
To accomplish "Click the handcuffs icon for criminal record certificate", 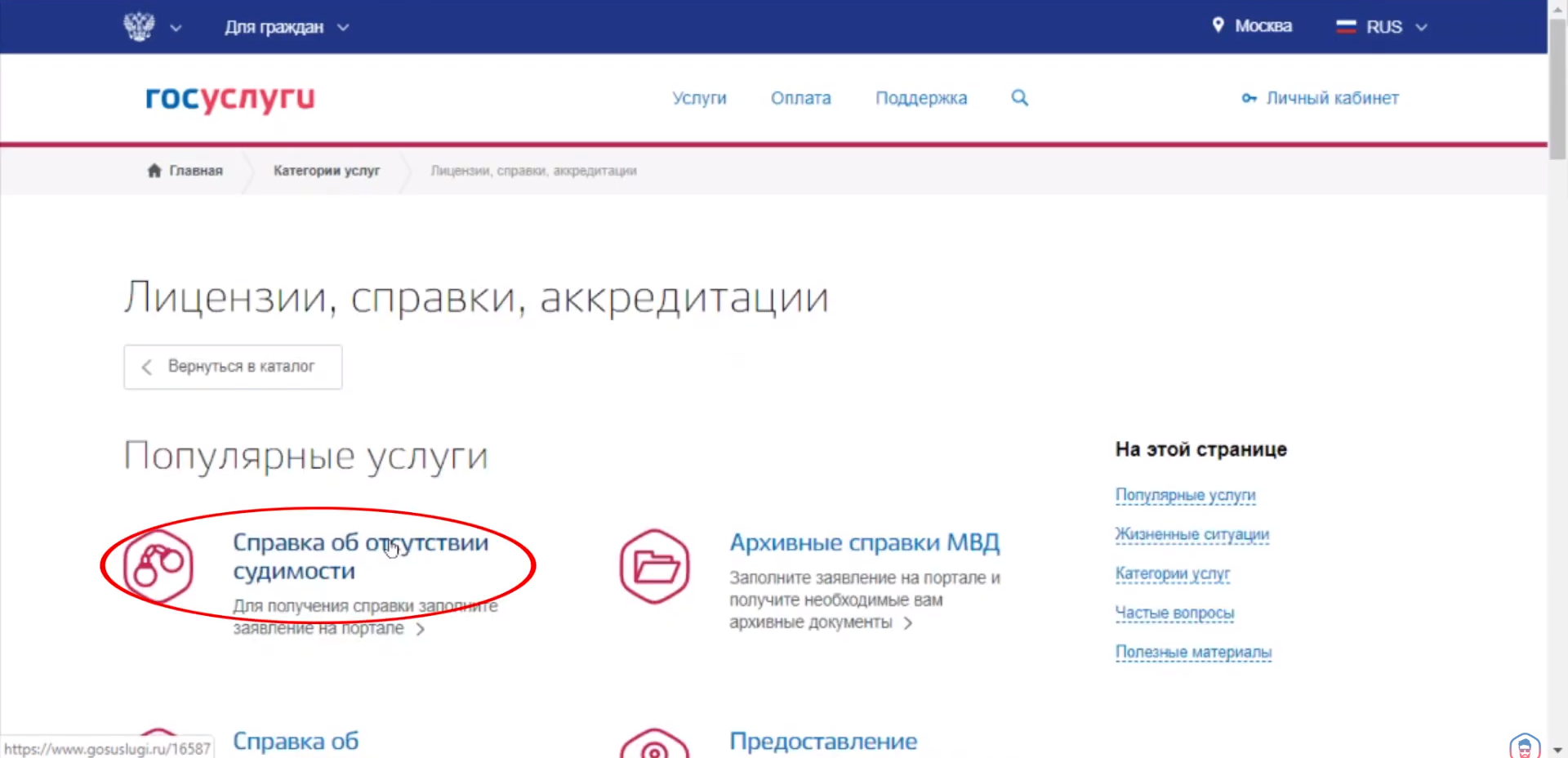I will (x=158, y=566).
